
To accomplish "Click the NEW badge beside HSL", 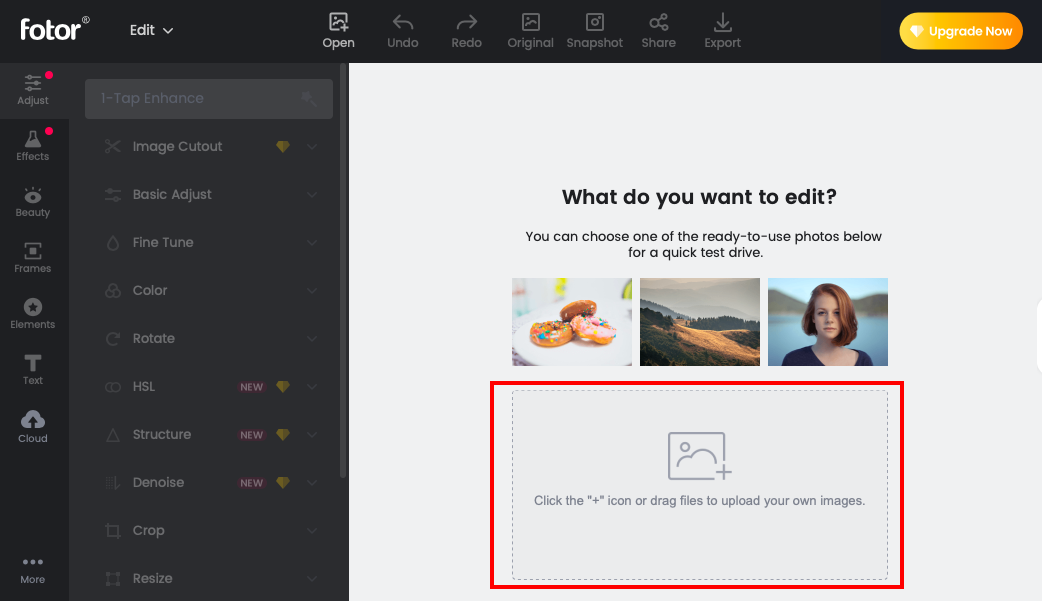I will coord(252,387).
